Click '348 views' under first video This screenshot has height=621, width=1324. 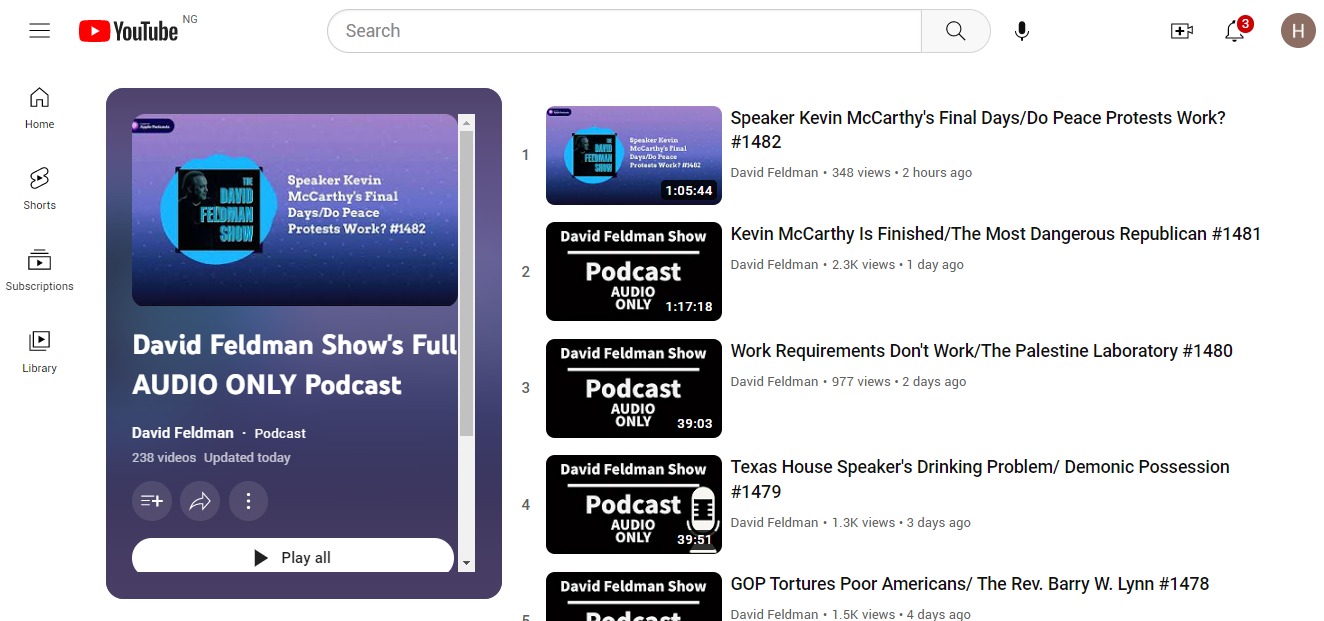coord(861,172)
